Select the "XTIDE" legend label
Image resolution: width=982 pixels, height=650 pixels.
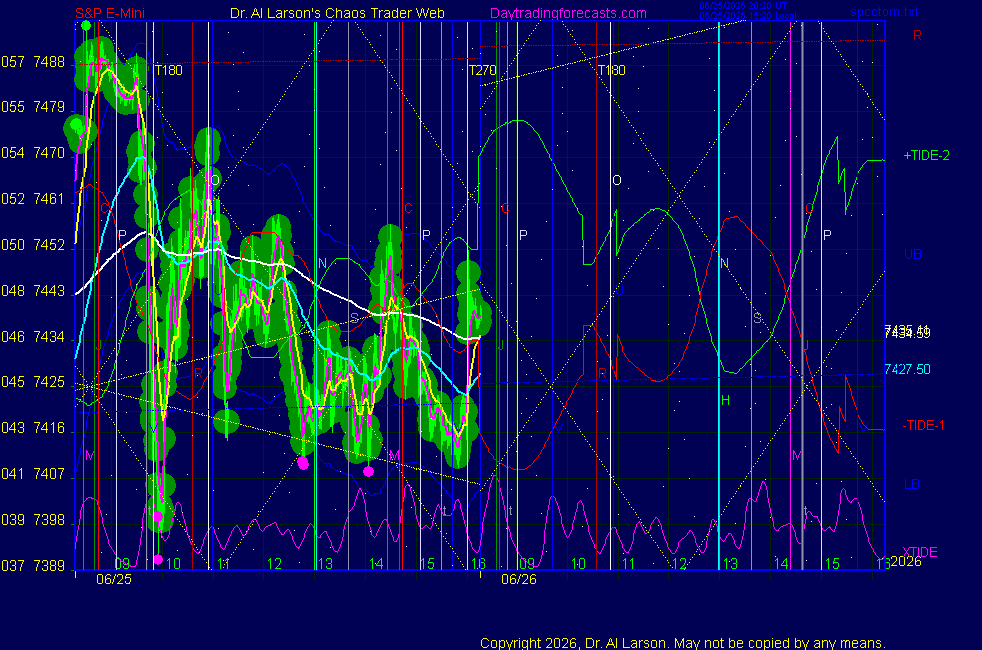(x=920, y=552)
